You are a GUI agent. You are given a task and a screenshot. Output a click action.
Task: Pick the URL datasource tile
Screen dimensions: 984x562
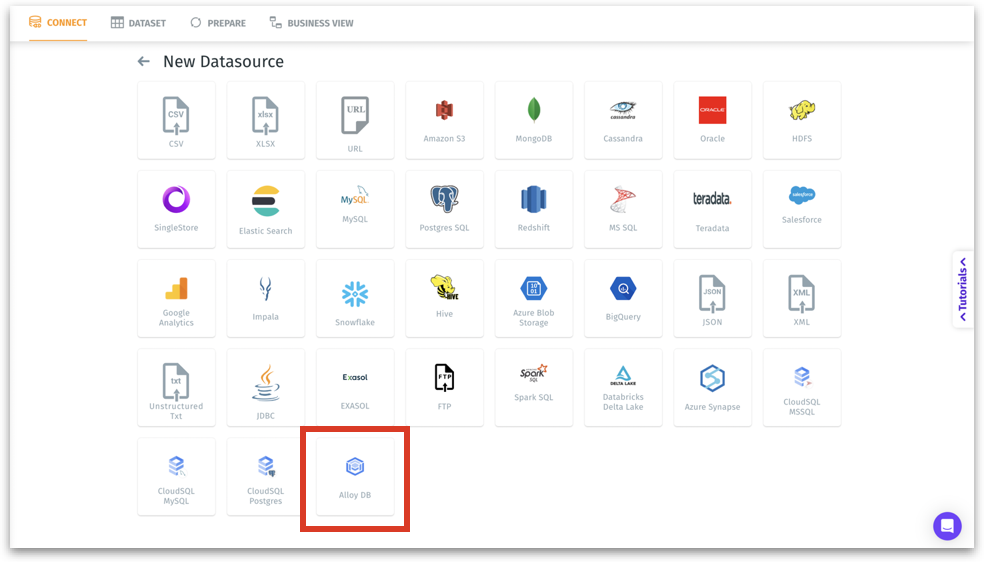click(x=355, y=120)
